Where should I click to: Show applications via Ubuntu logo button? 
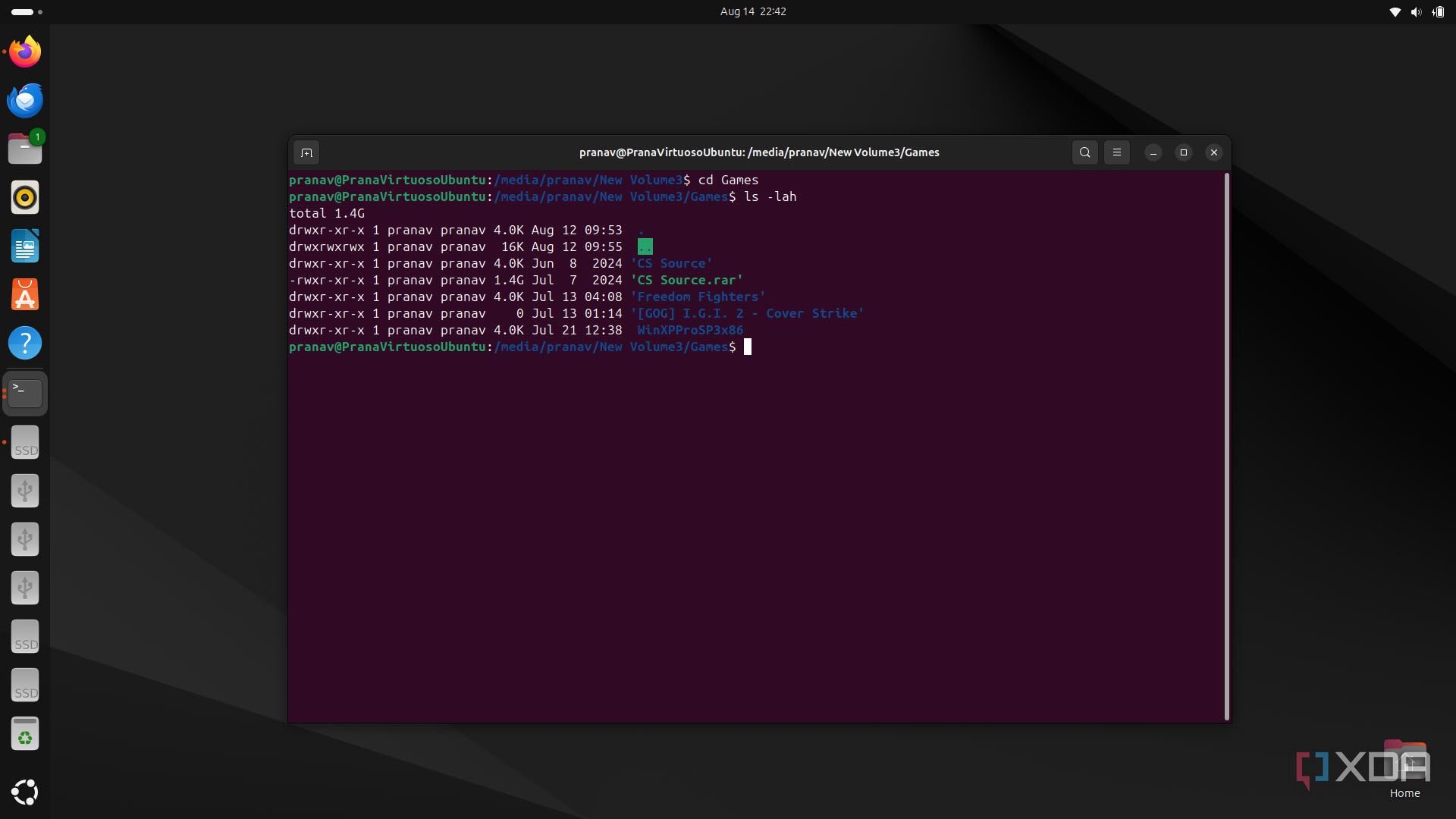(25, 792)
